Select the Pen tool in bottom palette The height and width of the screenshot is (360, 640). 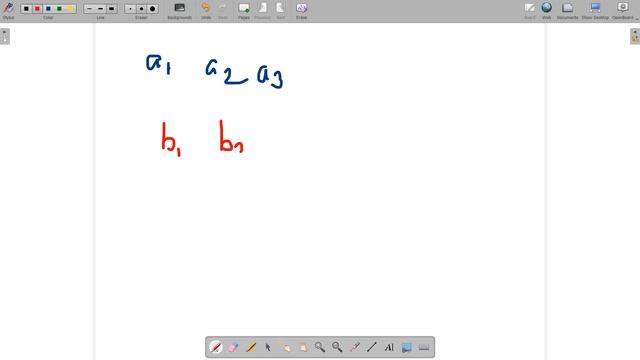coord(216,347)
